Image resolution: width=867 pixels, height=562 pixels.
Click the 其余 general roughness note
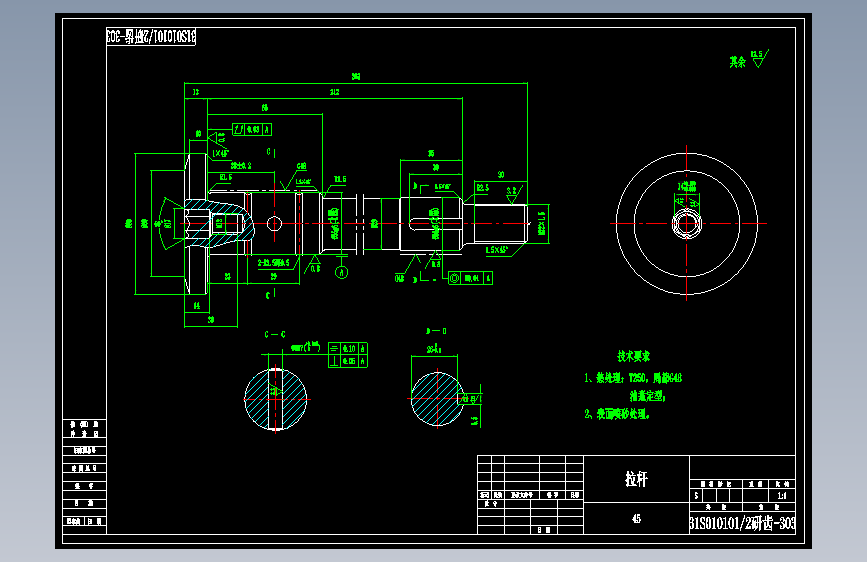click(x=738, y=62)
